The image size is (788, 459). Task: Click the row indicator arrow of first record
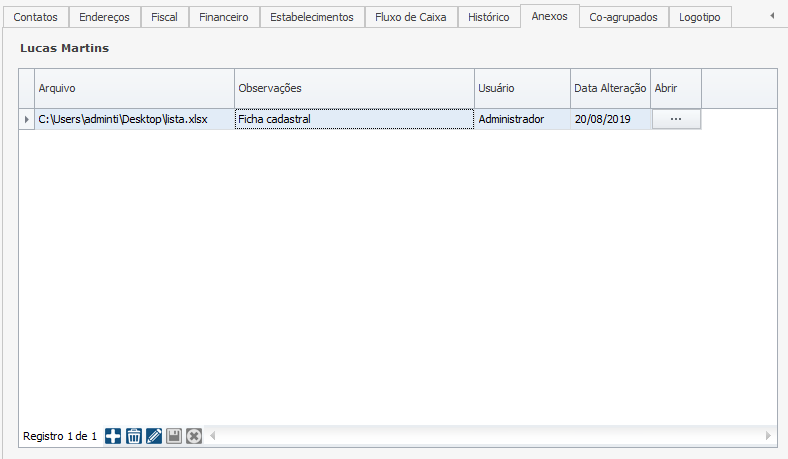27,119
